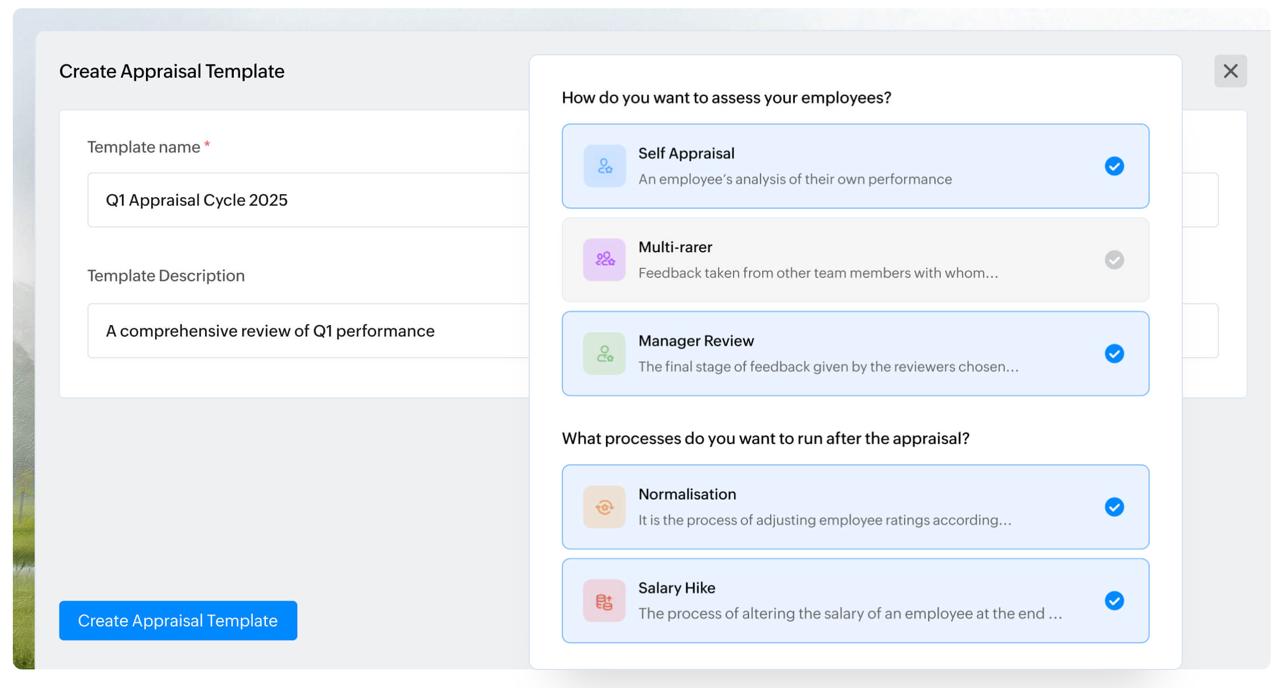Click the orange Normalisation icon

click(x=604, y=507)
